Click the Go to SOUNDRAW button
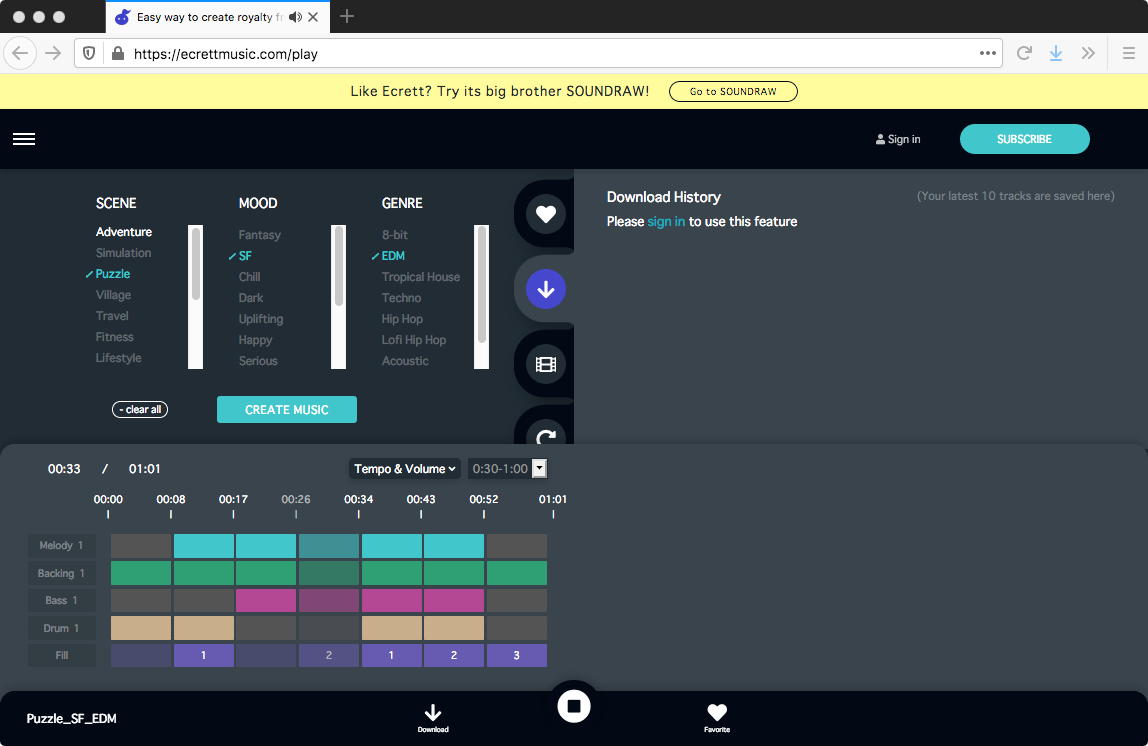1148x746 pixels. 733,92
